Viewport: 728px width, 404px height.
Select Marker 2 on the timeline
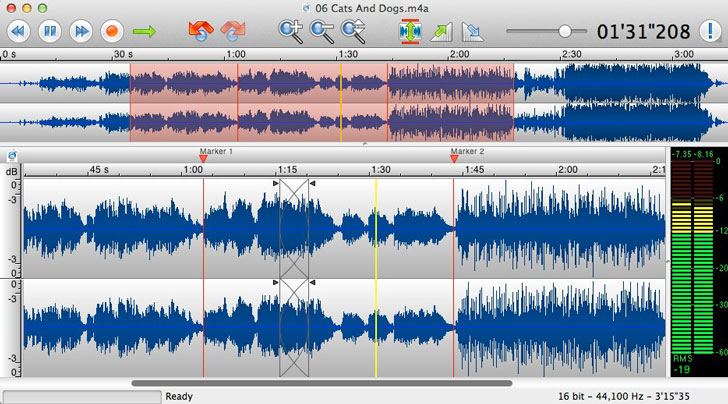(x=454, y=157)
